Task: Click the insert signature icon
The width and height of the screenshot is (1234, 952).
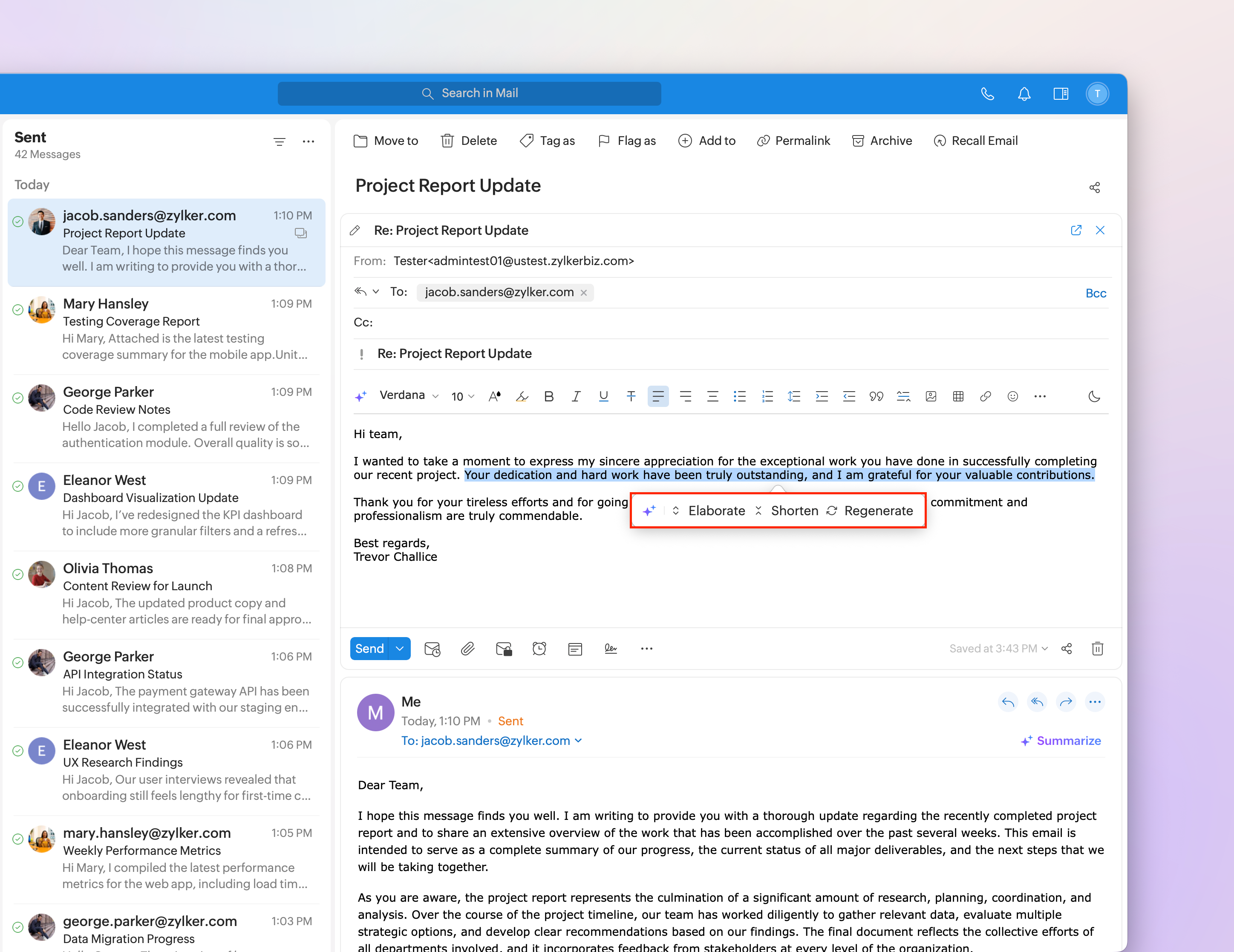Action: click(x=610, y=649)
